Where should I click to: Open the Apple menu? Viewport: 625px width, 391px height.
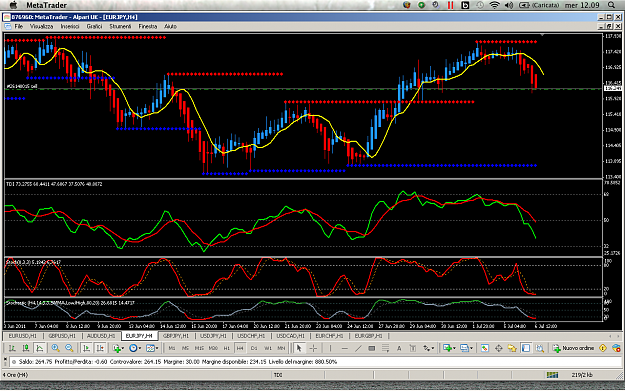point(13,5)
